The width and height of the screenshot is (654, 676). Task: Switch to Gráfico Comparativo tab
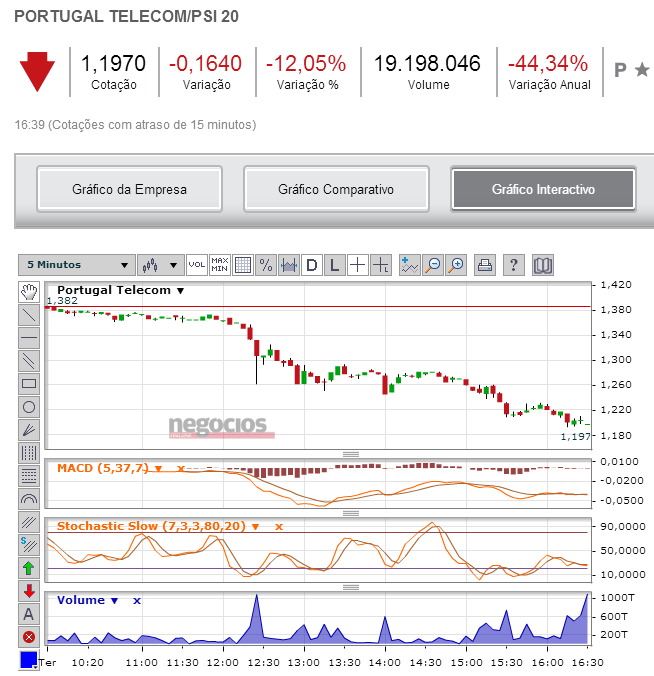tap(336, 189)
